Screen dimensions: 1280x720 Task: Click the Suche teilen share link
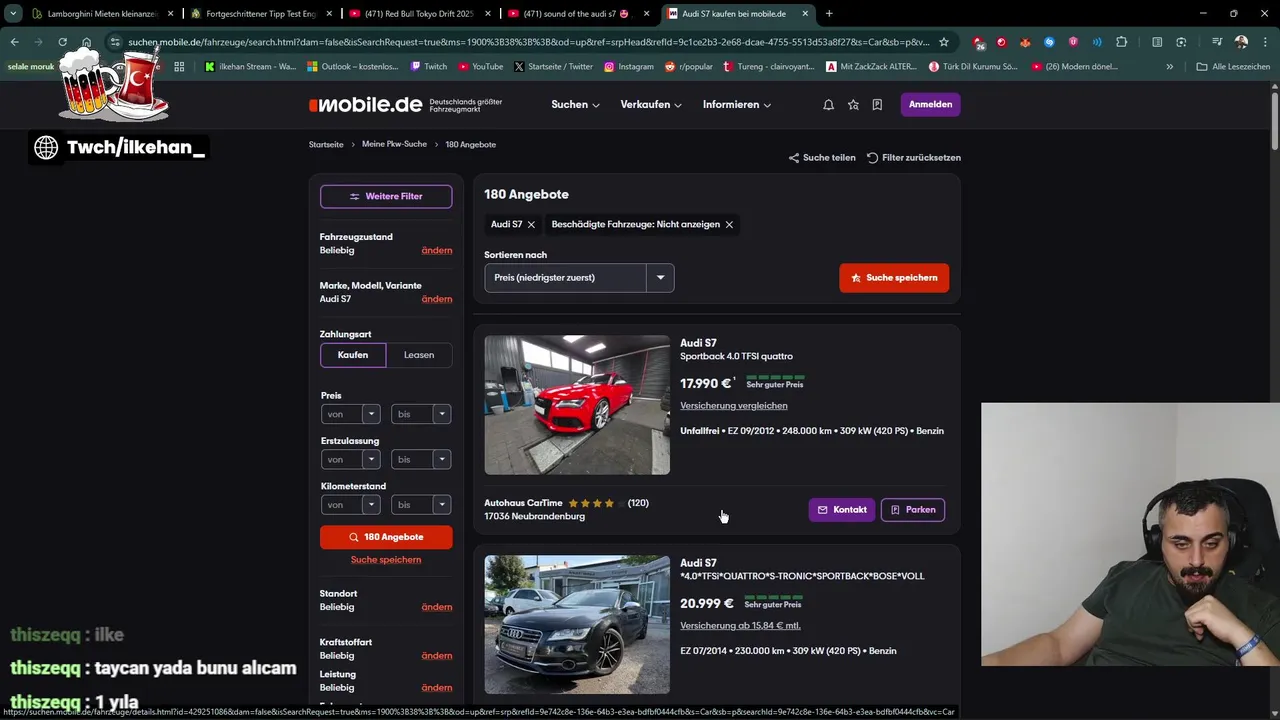point(822,158)
